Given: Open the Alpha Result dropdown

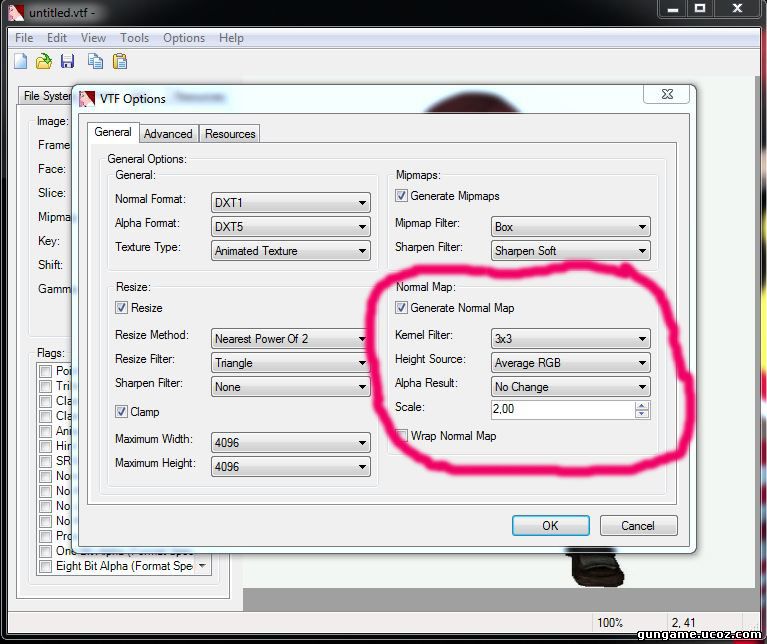Looking at the screenshot, I should pyautogui.click(x=570, y=386).
